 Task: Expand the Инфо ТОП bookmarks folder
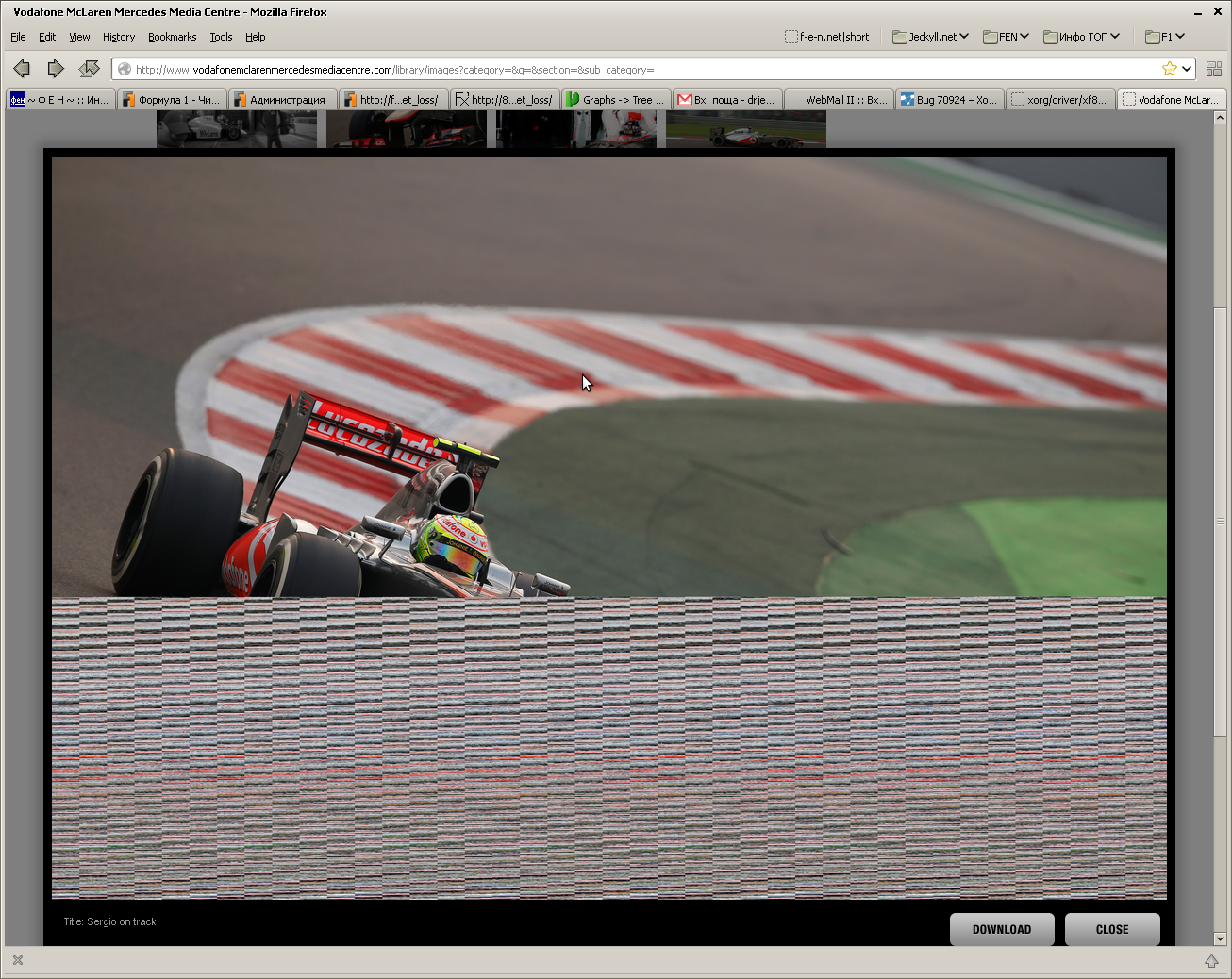coord(1081,37)
